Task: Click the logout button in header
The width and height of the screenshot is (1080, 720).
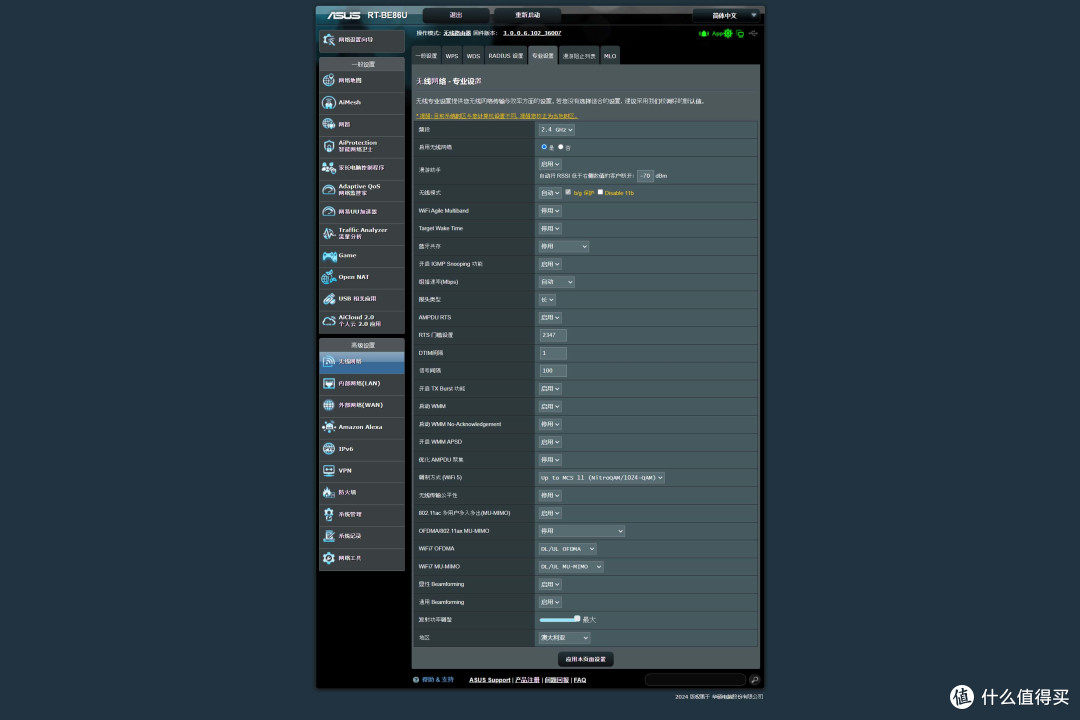Action: (x=456, y=15)
